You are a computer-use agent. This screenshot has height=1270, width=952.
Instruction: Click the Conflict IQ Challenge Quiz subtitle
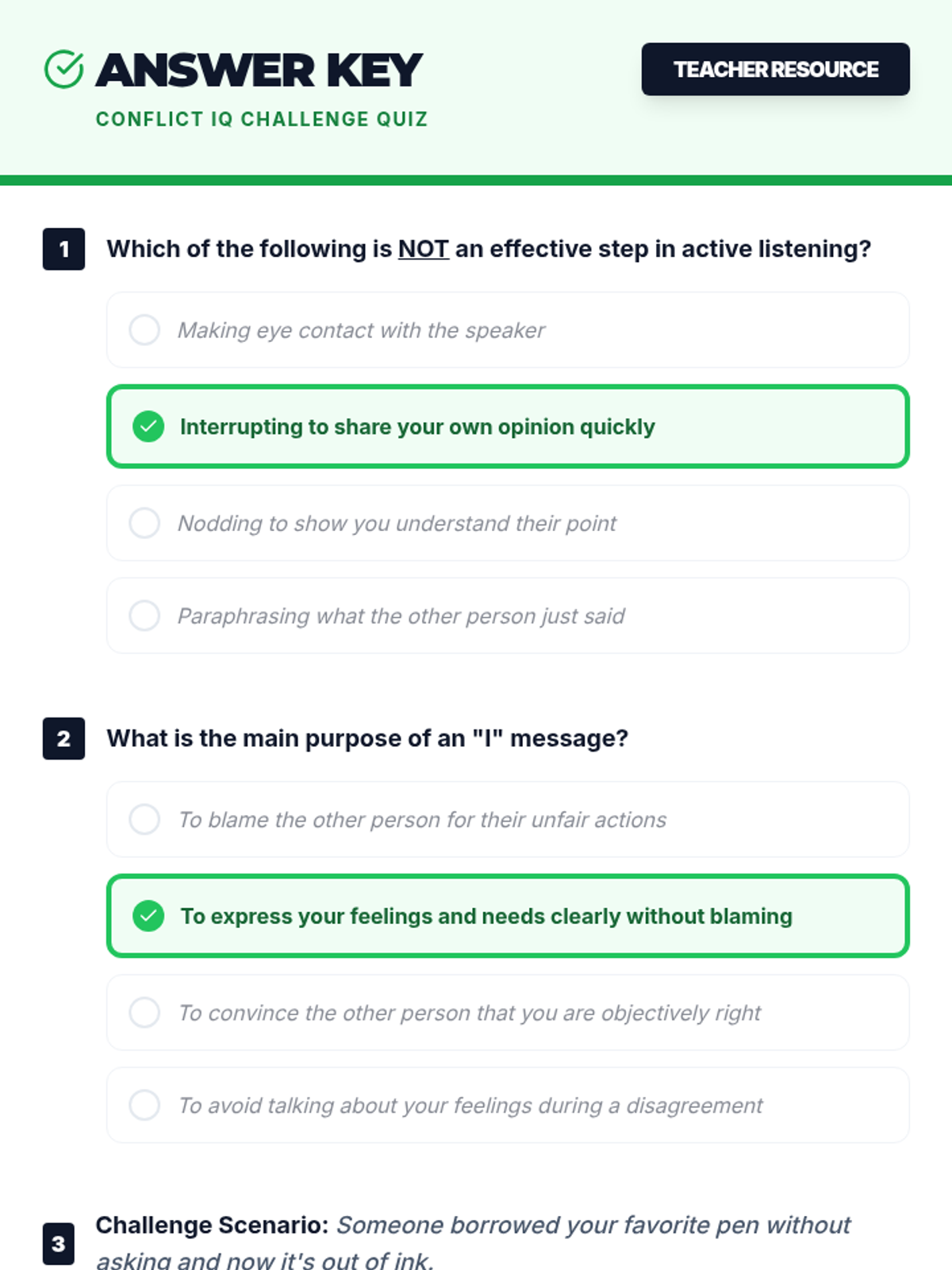point(262,119)
